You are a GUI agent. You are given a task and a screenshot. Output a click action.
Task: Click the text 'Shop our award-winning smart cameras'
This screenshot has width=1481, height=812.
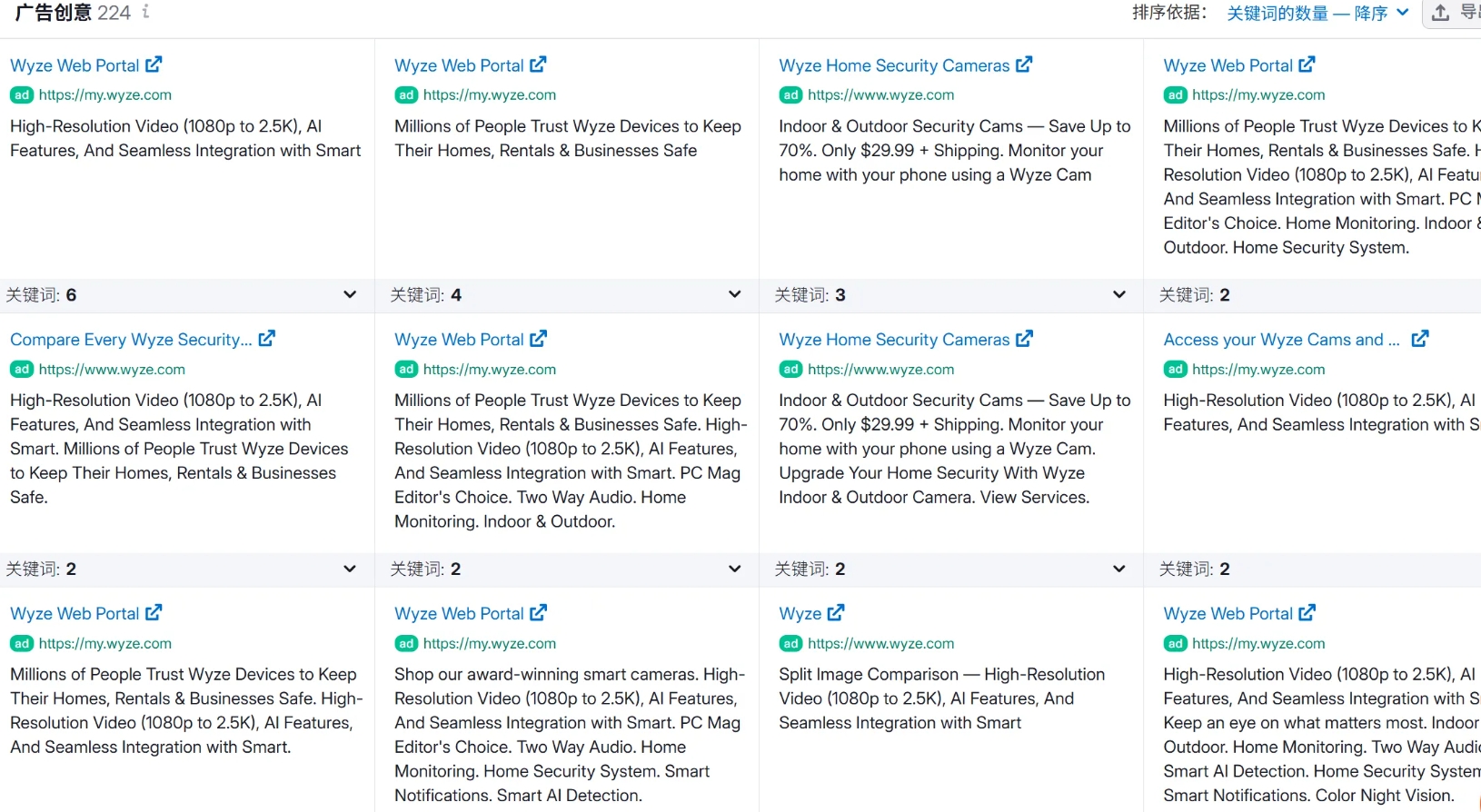(x=546, y=675)
